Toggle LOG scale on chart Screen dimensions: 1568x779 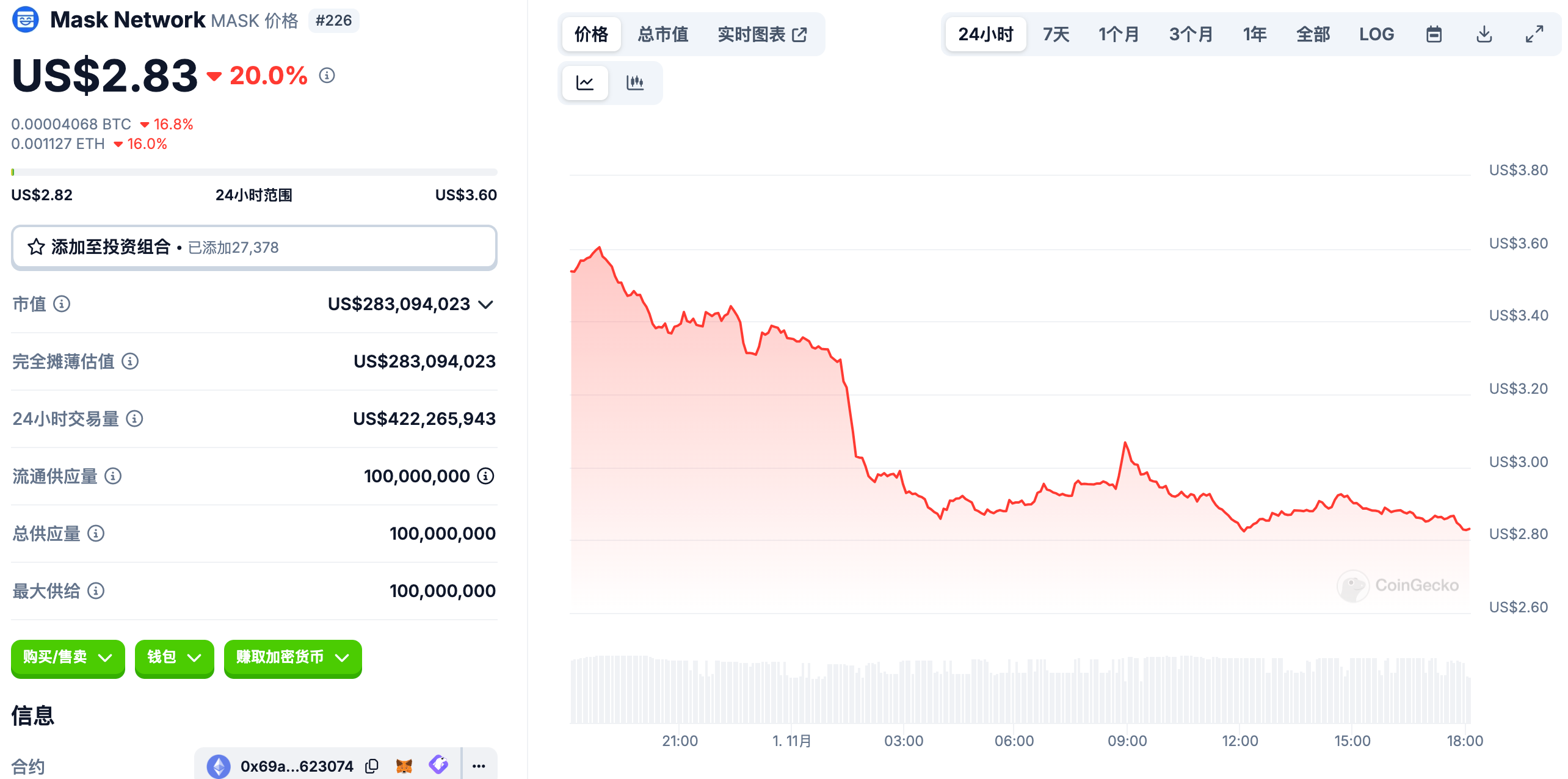click(1376, 34)
